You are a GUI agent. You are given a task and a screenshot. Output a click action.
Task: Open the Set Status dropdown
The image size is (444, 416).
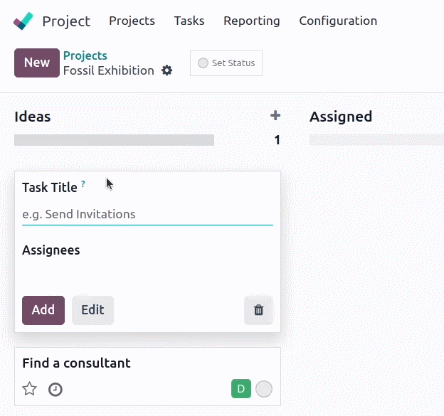click(226, 63)
